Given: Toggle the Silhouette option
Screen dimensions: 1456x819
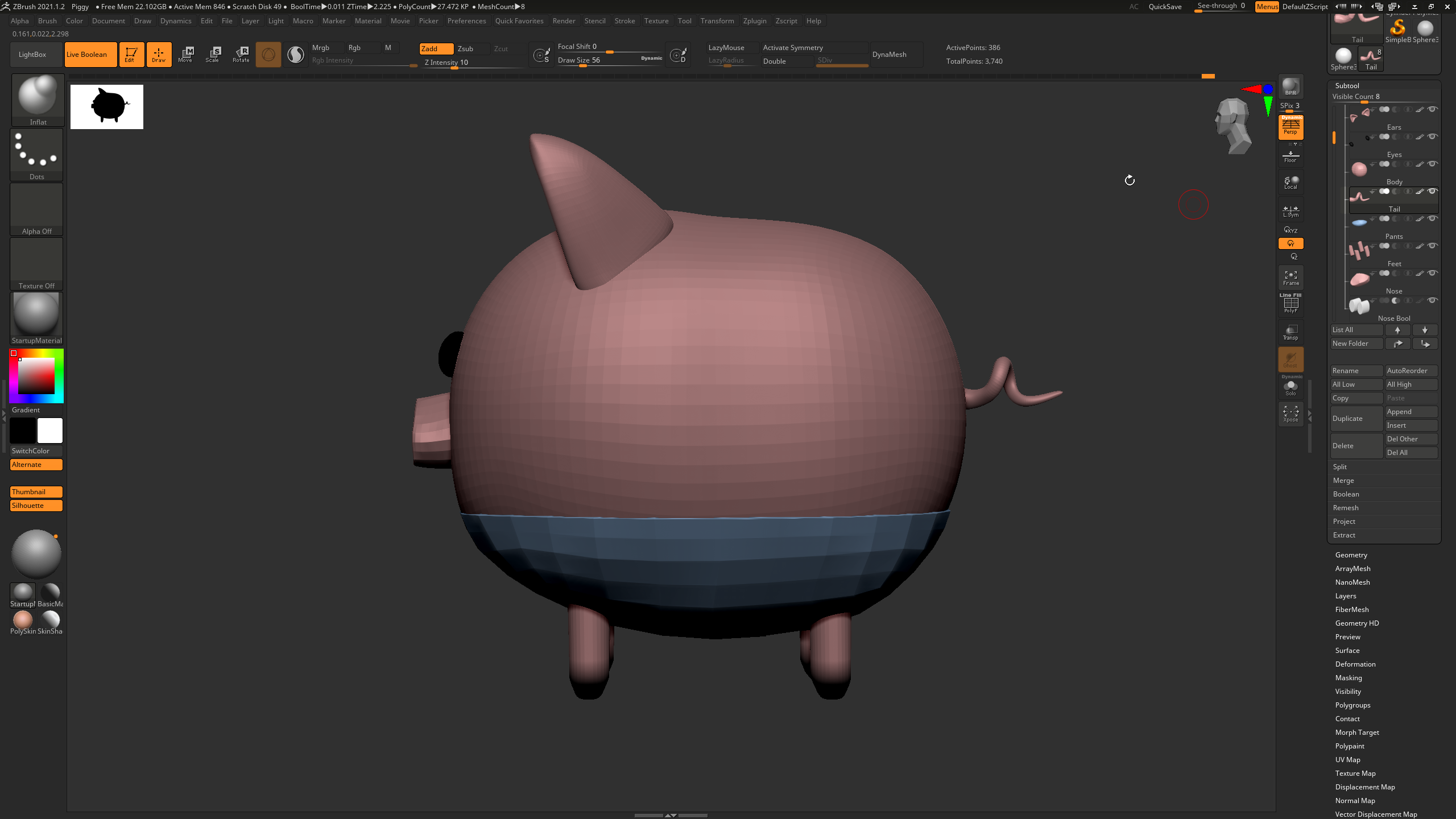Looking at the screenshot, I should coord(36,506).
